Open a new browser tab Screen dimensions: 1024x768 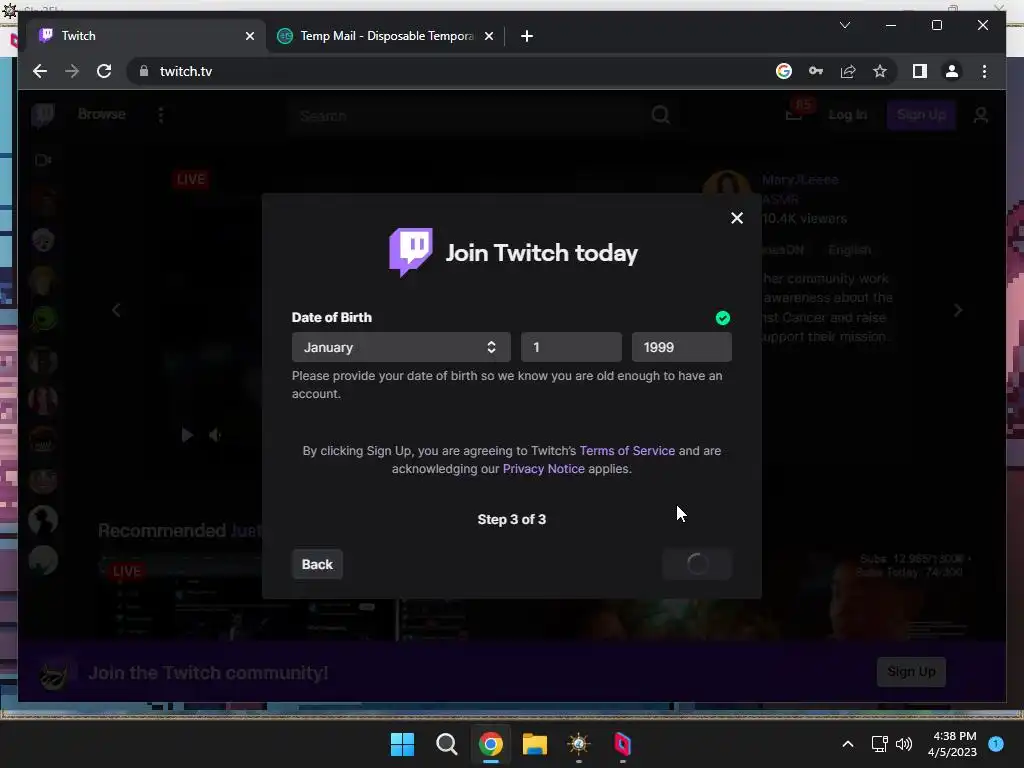click(x=527, y=36)
